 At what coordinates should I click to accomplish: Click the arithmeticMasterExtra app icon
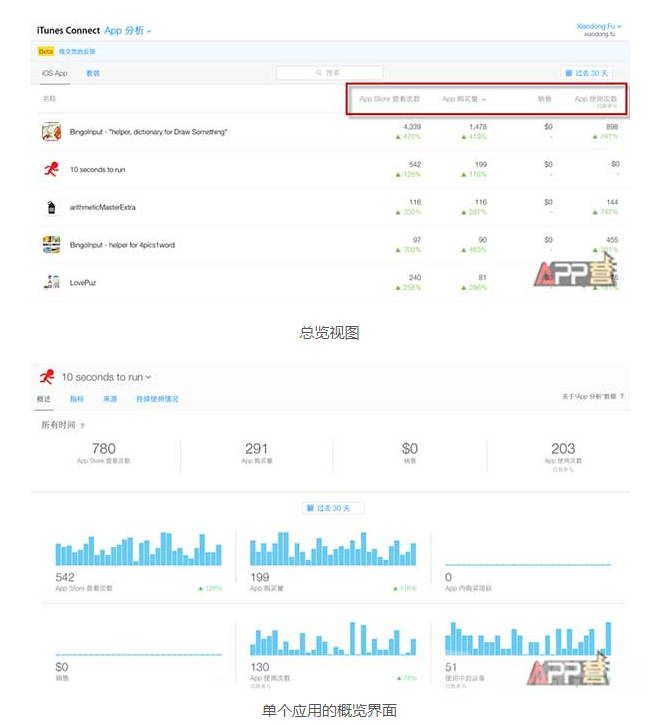51,207
